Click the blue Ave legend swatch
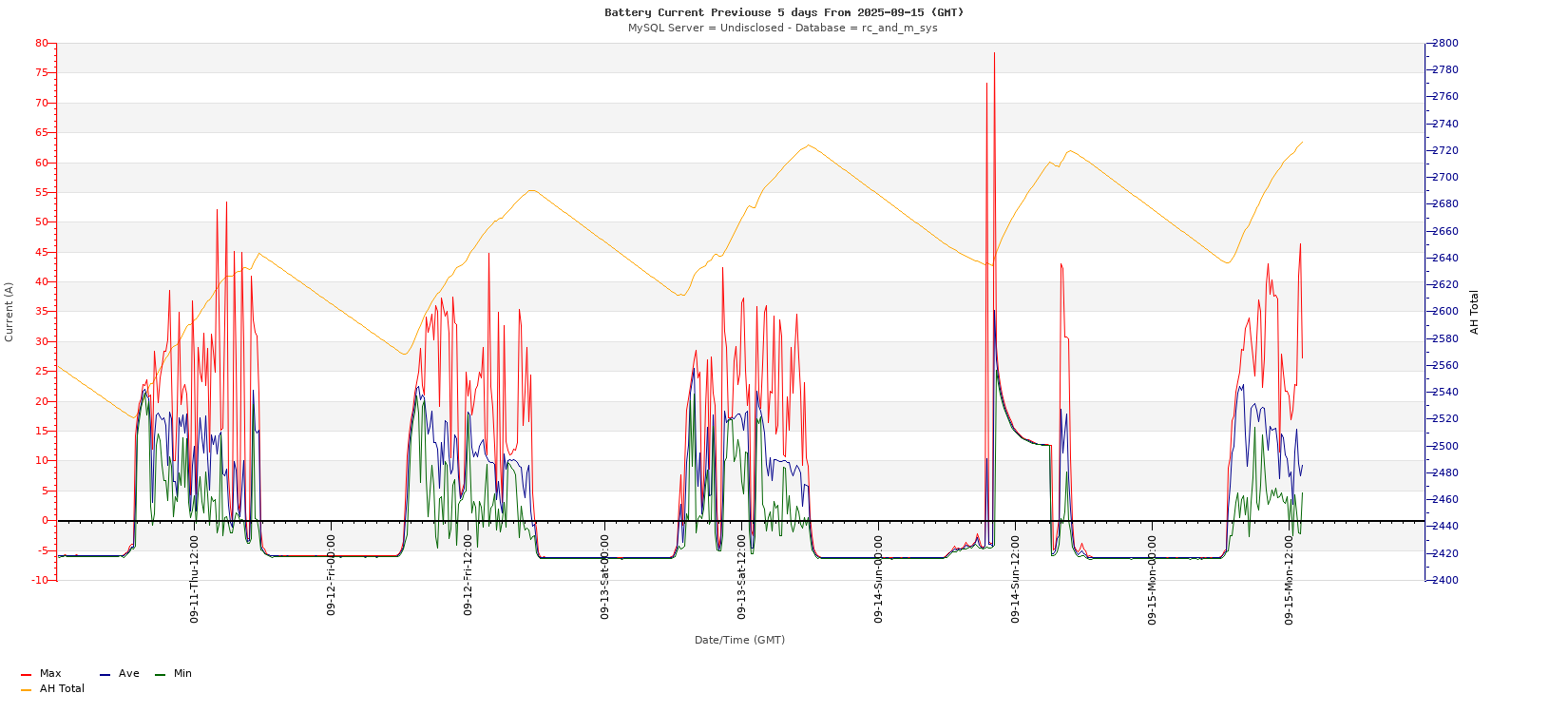Image resolution: width=1568 pixels, height=713 pixels. click(105, 674)
